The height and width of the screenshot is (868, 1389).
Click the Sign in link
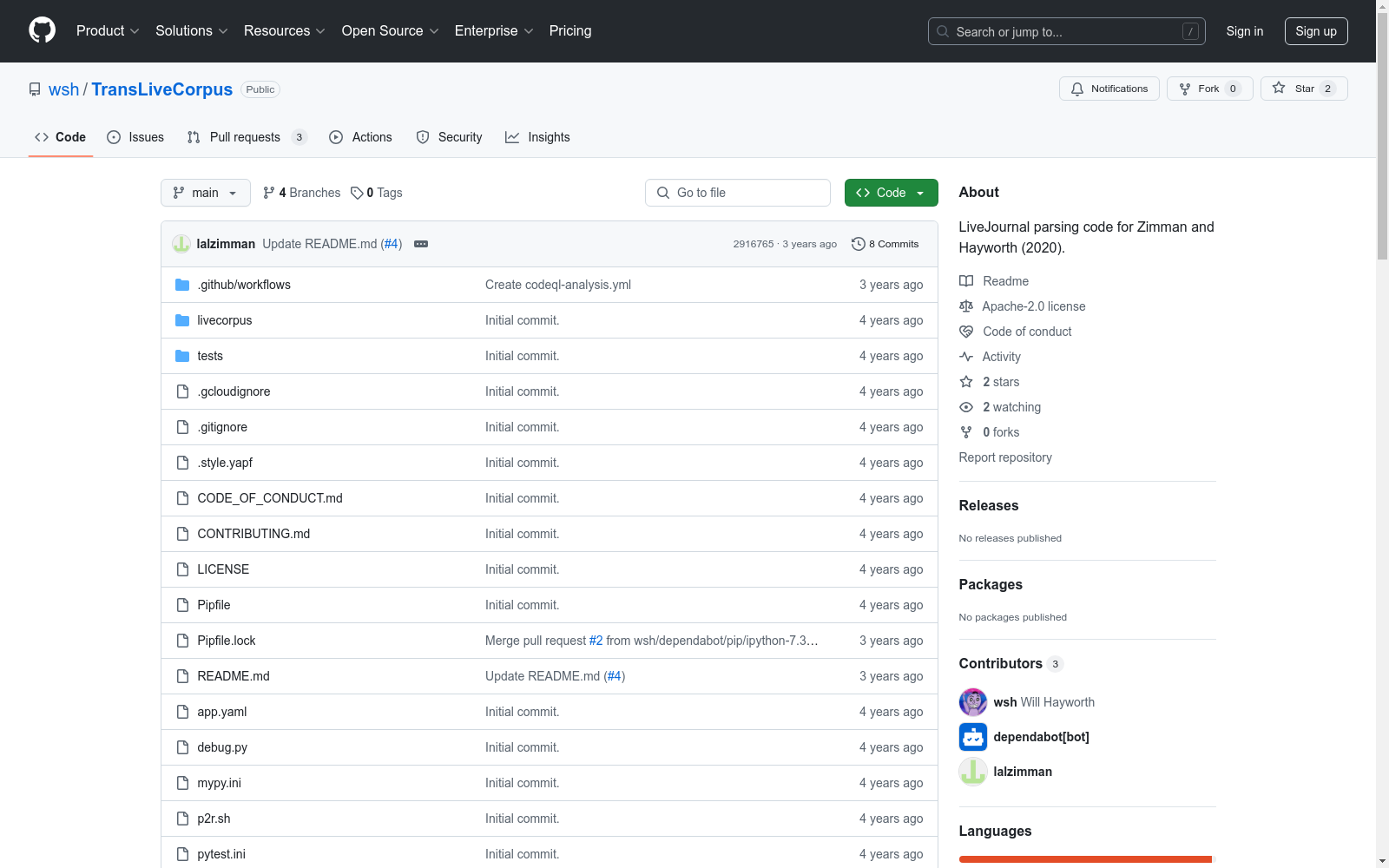pyautogui.click(x=1245, y=31)
